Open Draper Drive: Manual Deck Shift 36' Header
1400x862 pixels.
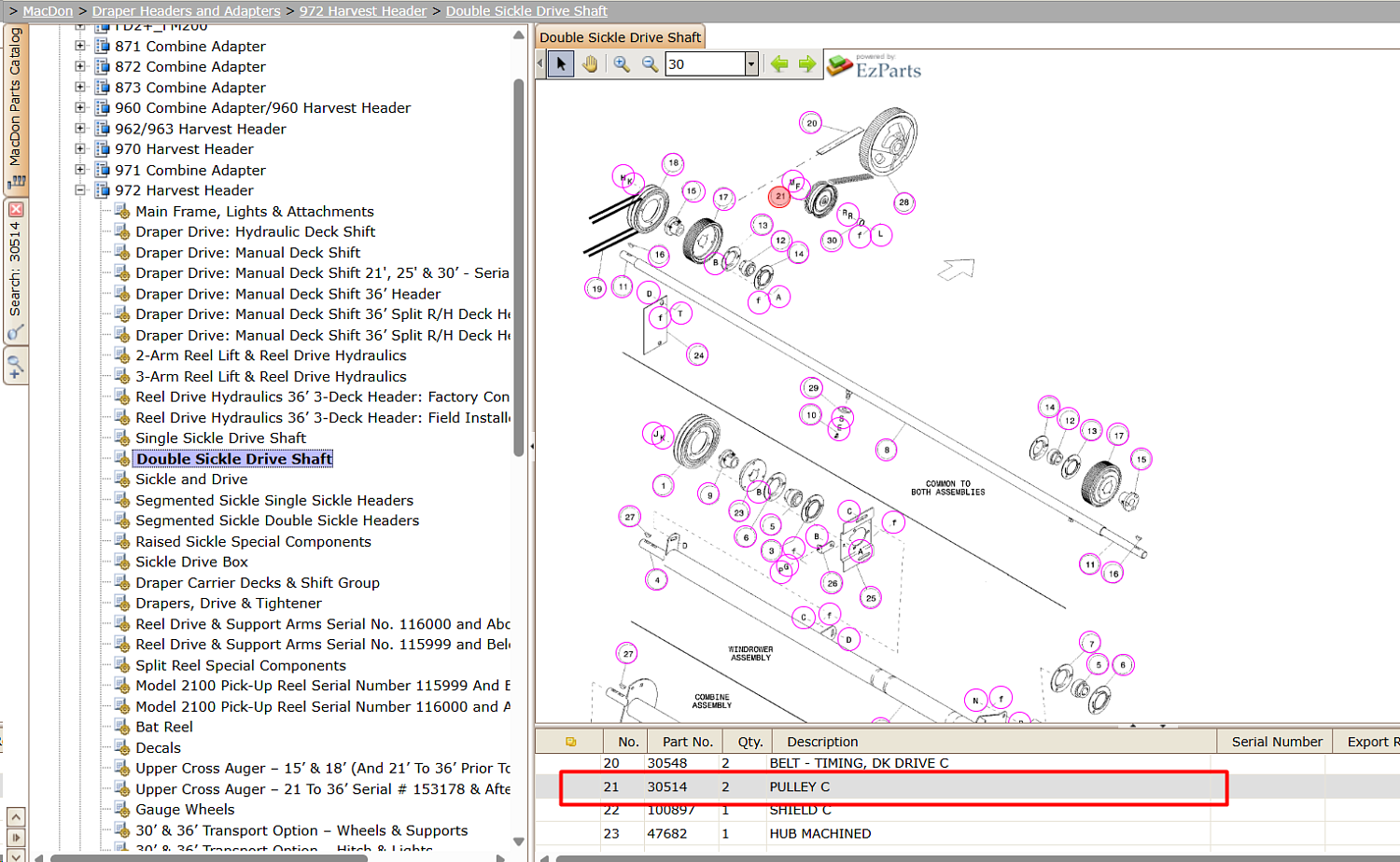pos(287,294)
